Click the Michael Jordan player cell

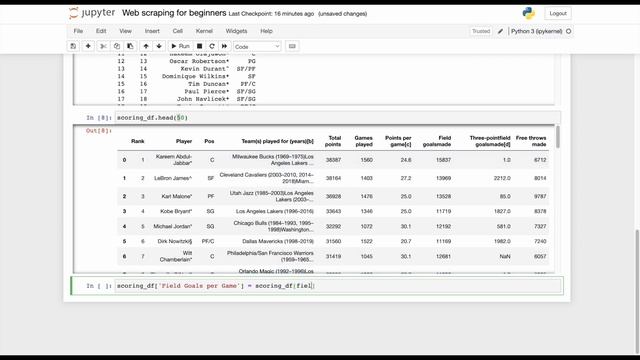[x=173, y=227]
